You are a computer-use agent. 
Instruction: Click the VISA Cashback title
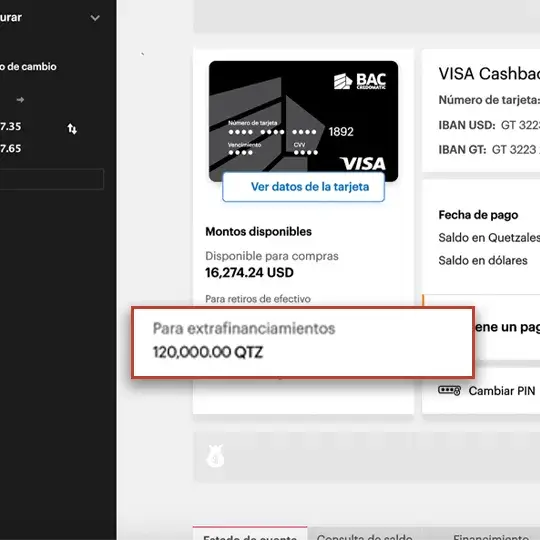pyautogui.click(x=489, y=74)
